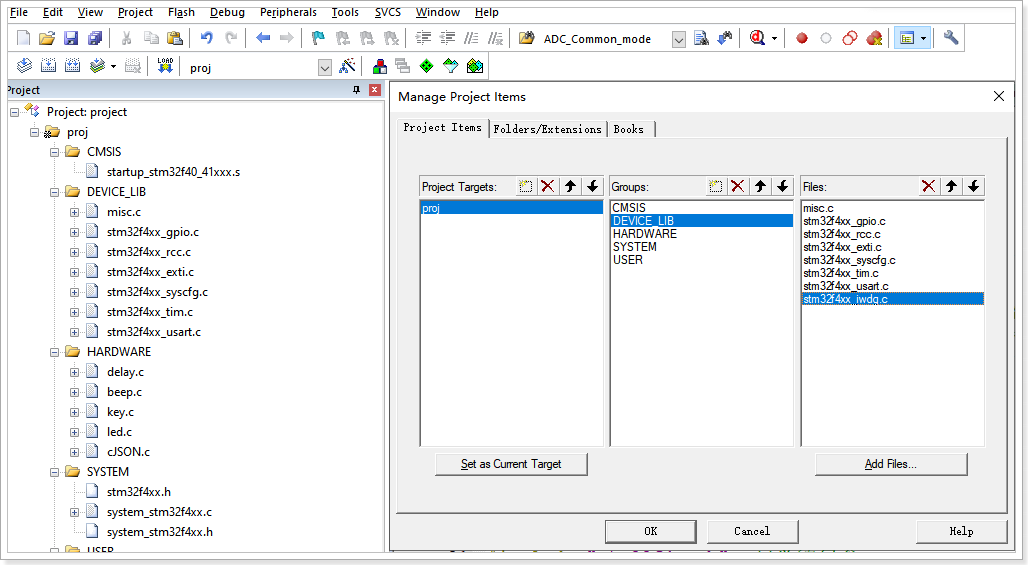Start the debug session icon
The width and height of the screenshot is (1028, 565).
tap(758, 38)
